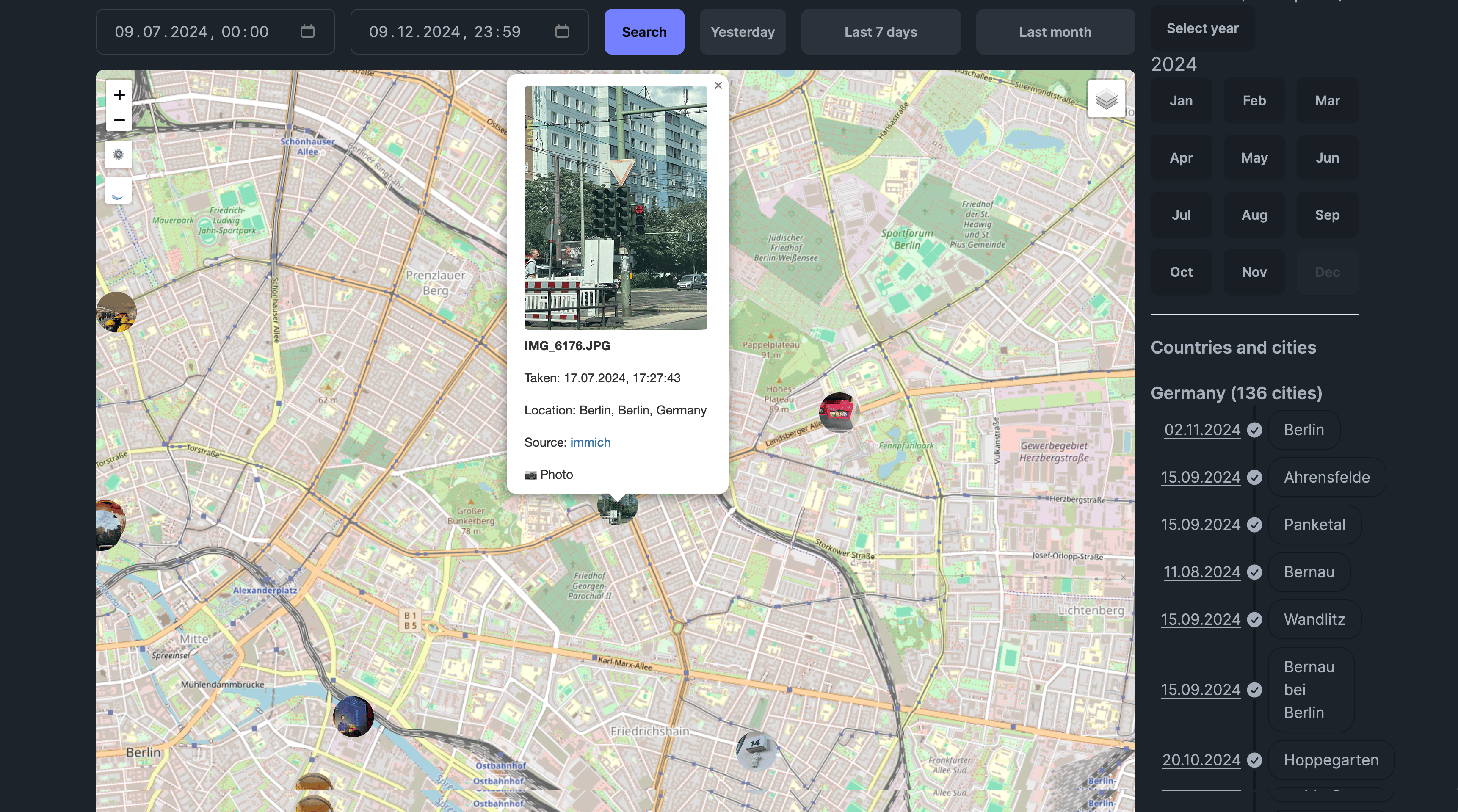Close the IMG_6176.JPG photo popup

click(x=718, y=86)
